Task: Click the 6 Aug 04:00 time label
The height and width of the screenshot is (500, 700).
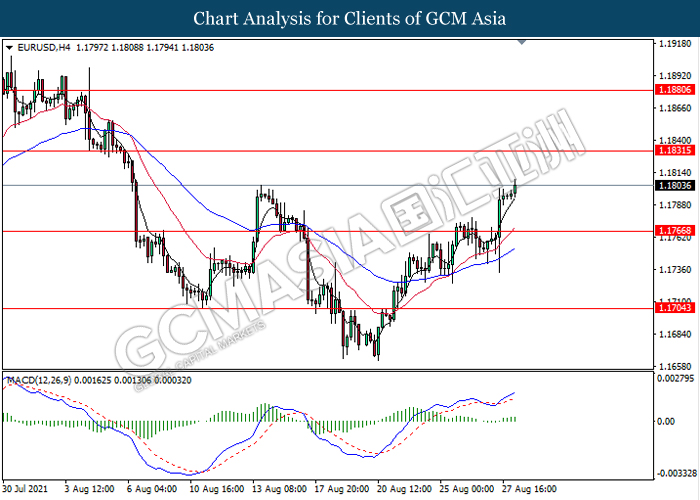Action: click(x=152, y=489)
